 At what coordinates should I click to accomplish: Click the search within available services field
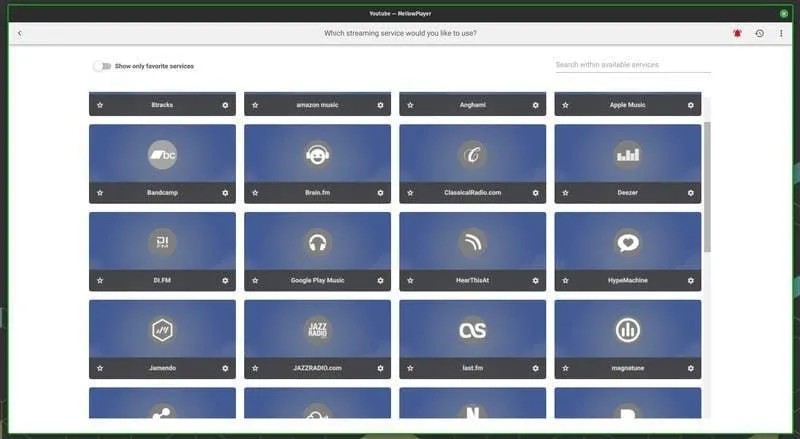632,65
